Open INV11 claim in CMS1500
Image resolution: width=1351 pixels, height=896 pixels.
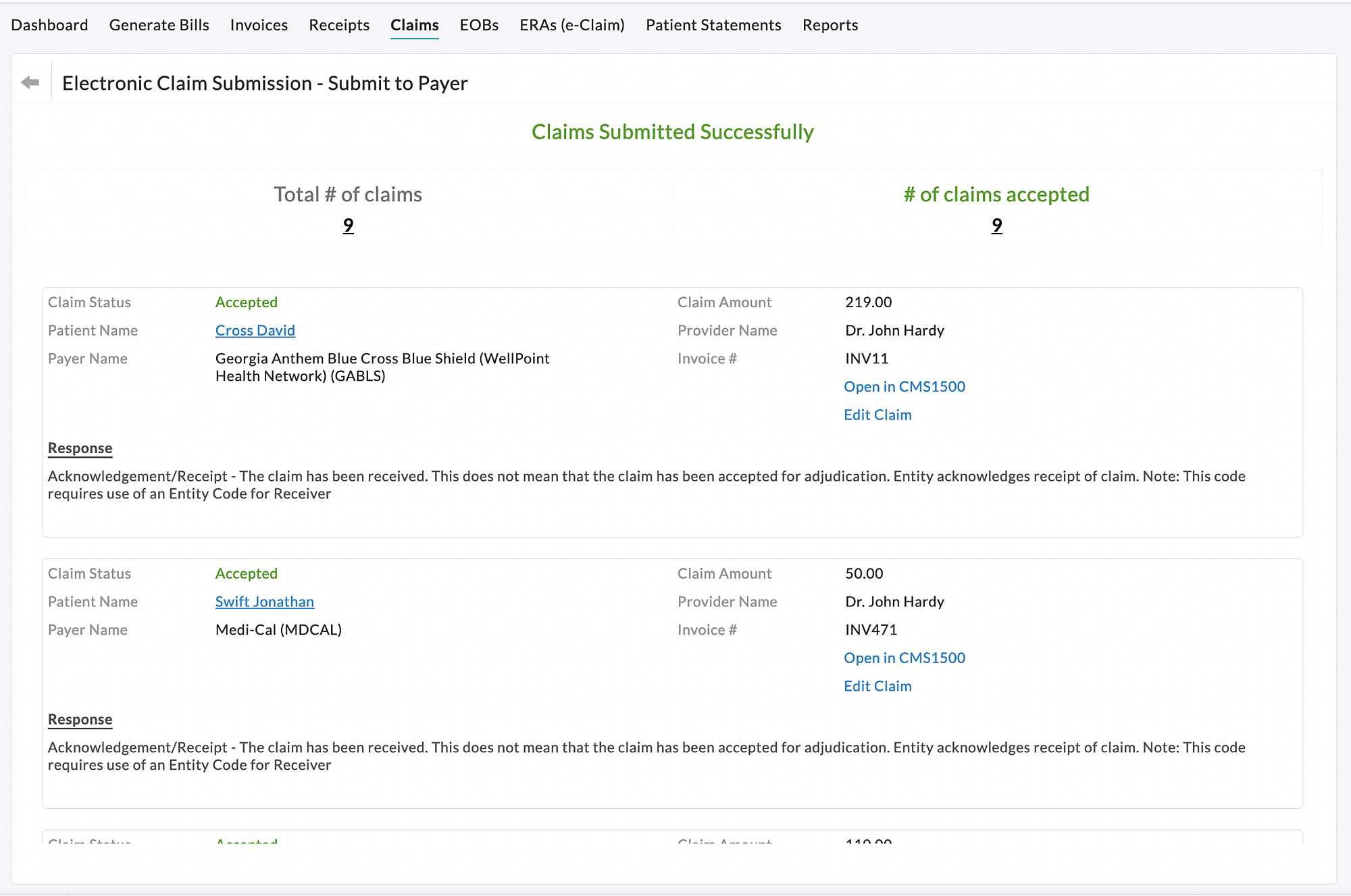[x=904, y=387]
